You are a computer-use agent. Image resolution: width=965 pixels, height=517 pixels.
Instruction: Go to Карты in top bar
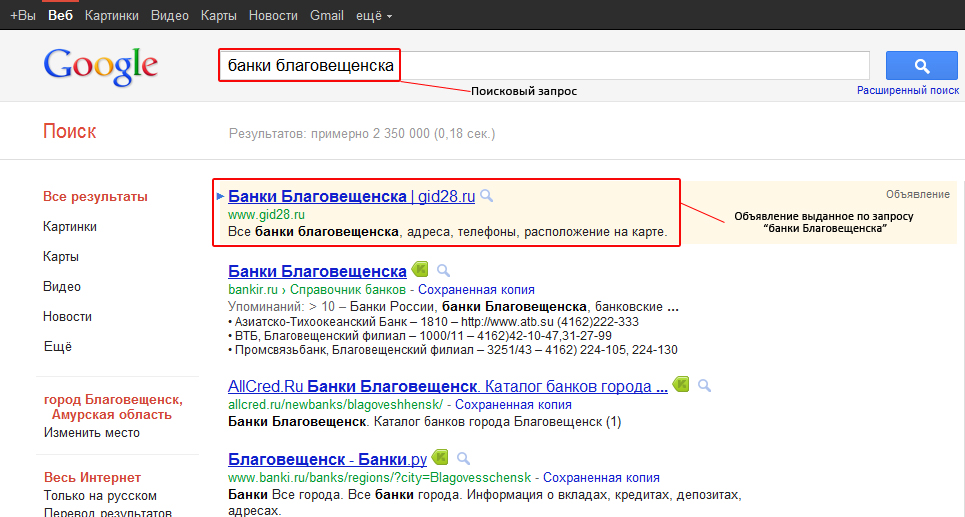[218, 15]
